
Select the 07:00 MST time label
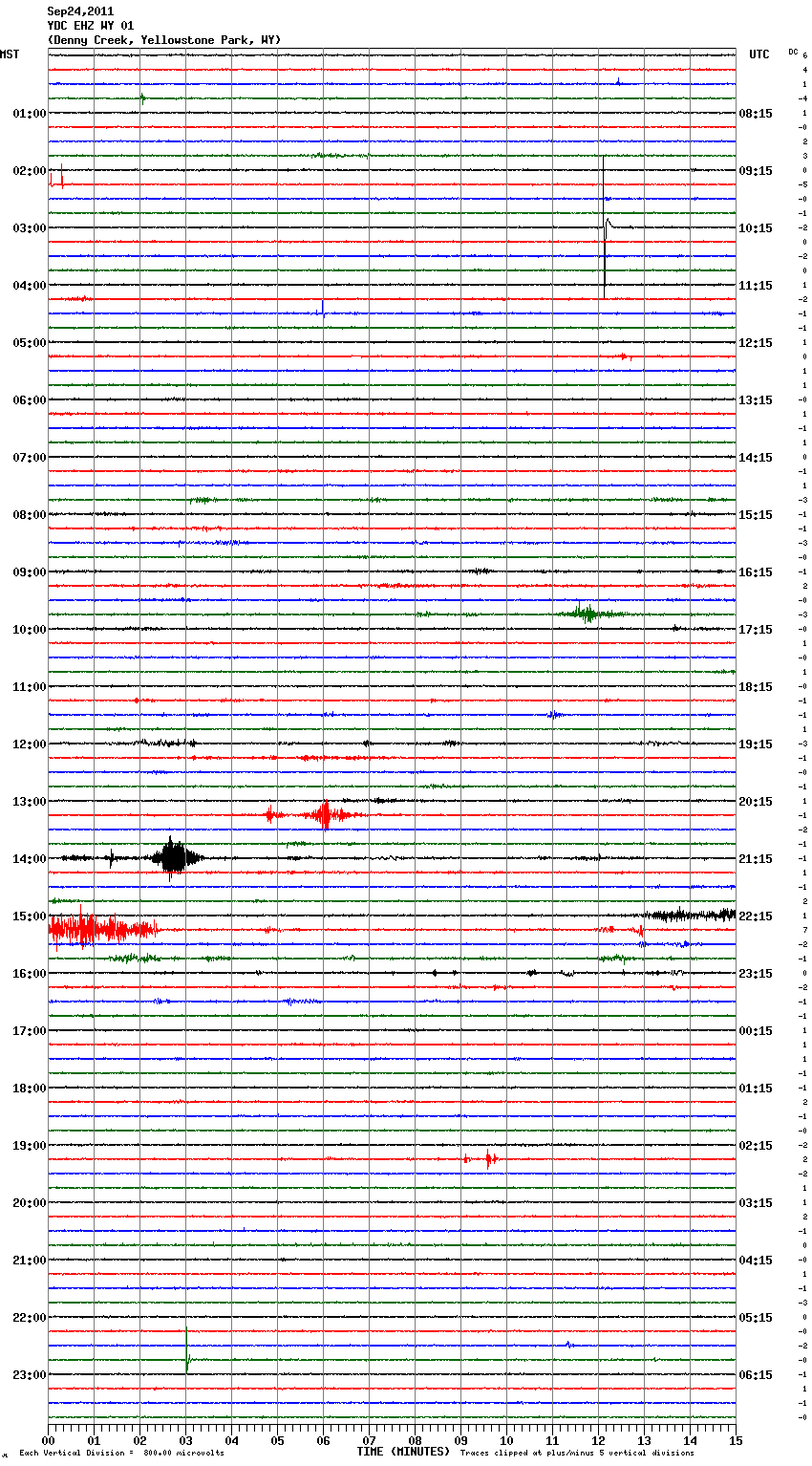tap(29, 458)
